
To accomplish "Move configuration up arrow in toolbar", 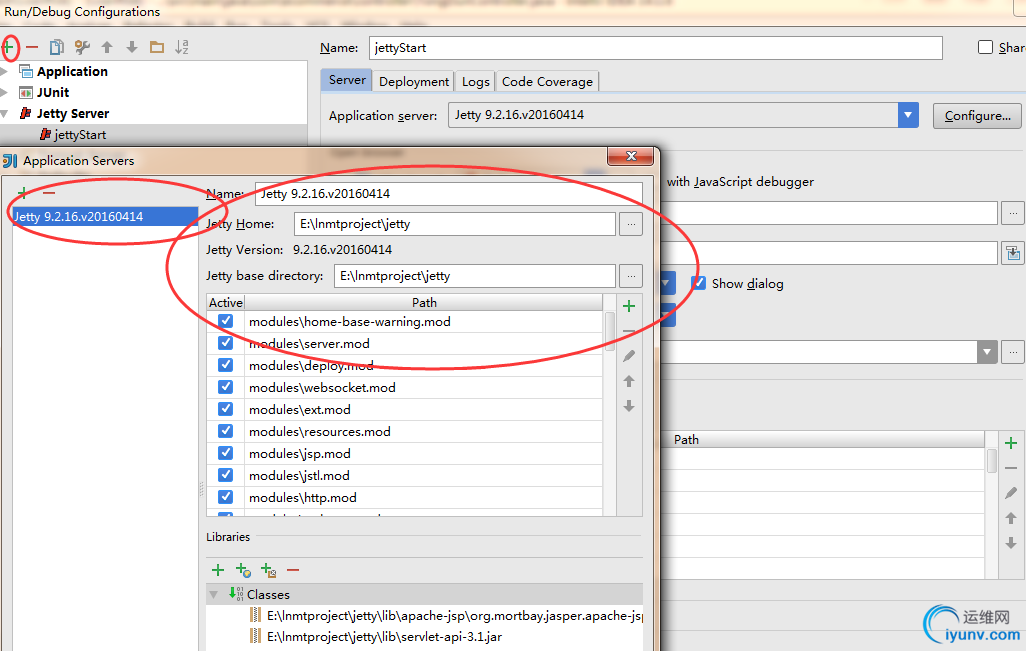I will [x=107, y=47].
